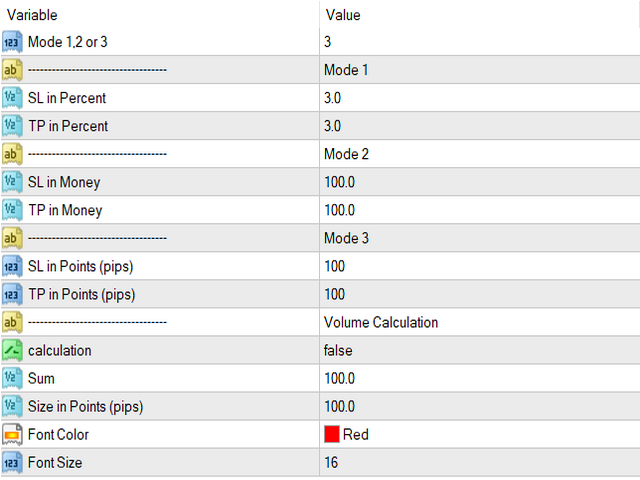
Task: Edit the Font Size value 16
Action: coord(480,463)
